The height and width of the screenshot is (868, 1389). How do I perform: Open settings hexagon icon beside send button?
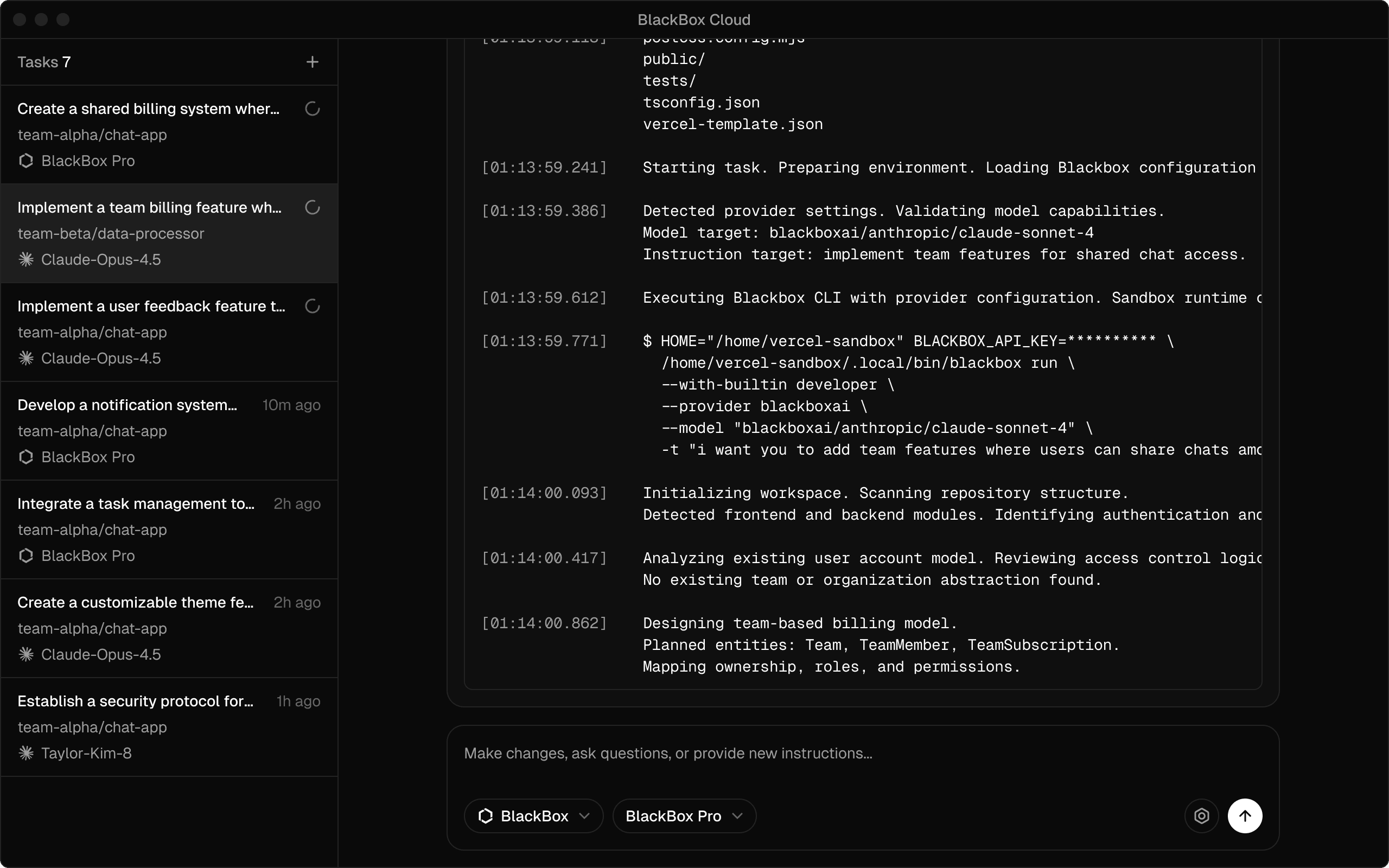coord(1201,816)
